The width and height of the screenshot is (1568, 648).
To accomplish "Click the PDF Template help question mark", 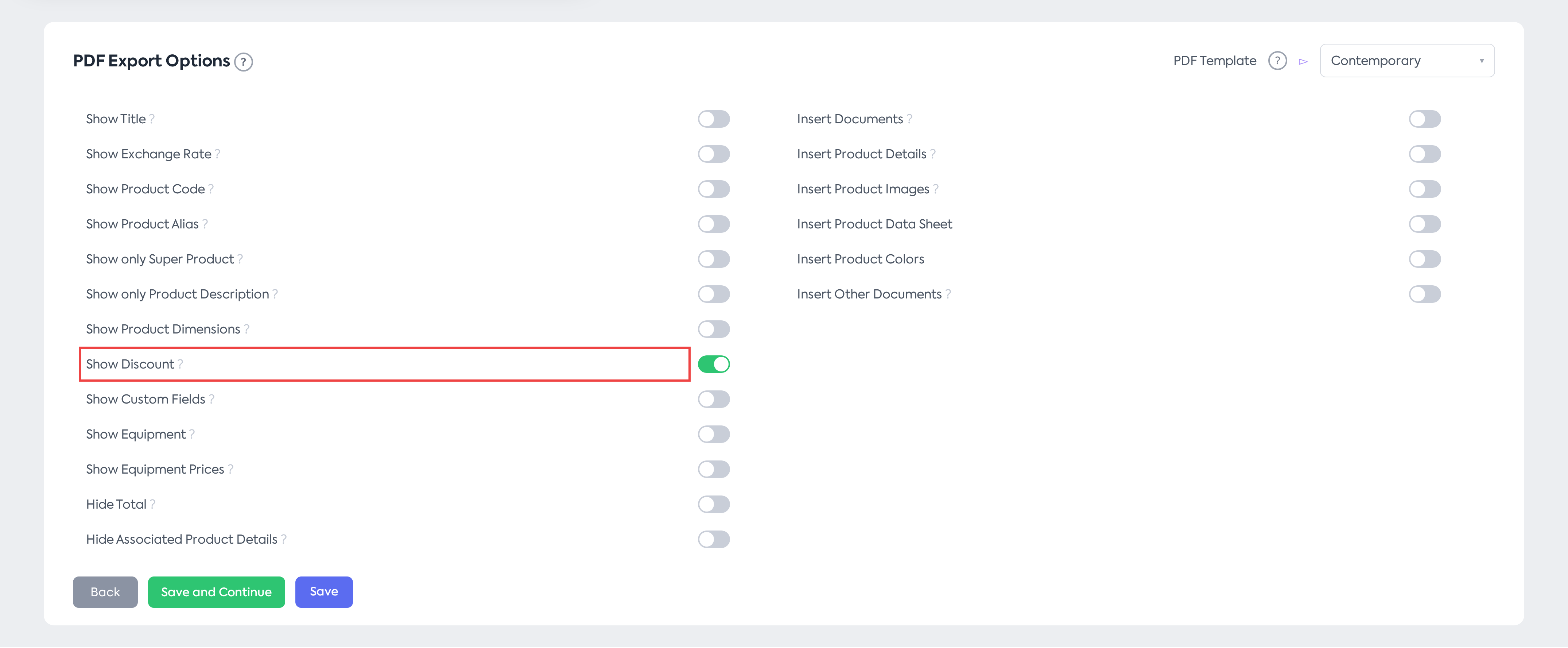I will click(1277, 61).
